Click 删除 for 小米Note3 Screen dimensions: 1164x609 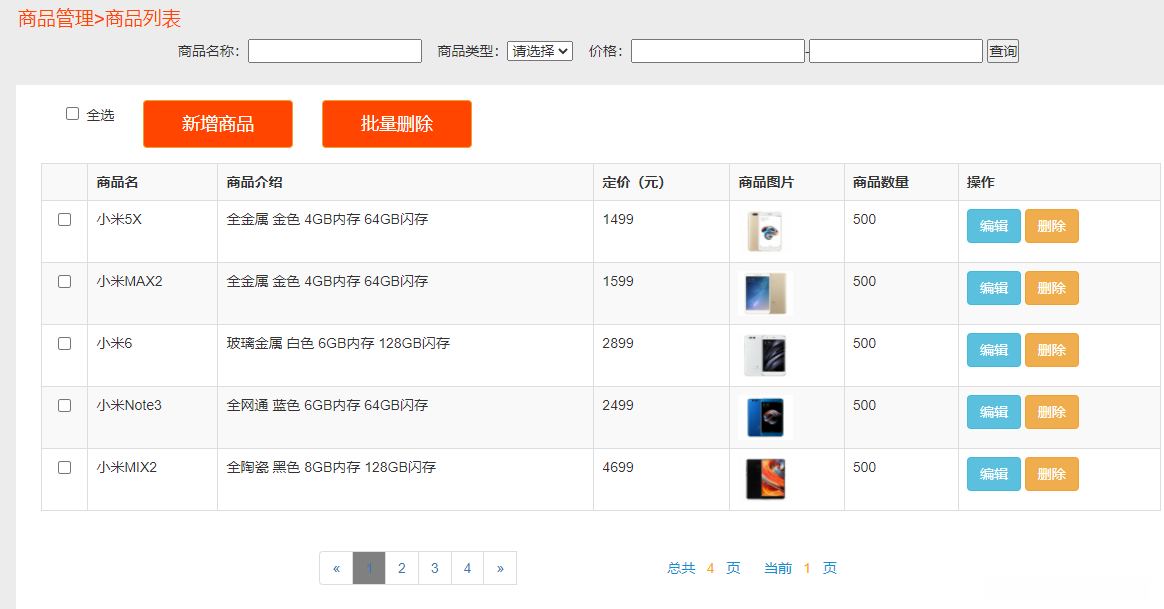[x=1051, y=412]
